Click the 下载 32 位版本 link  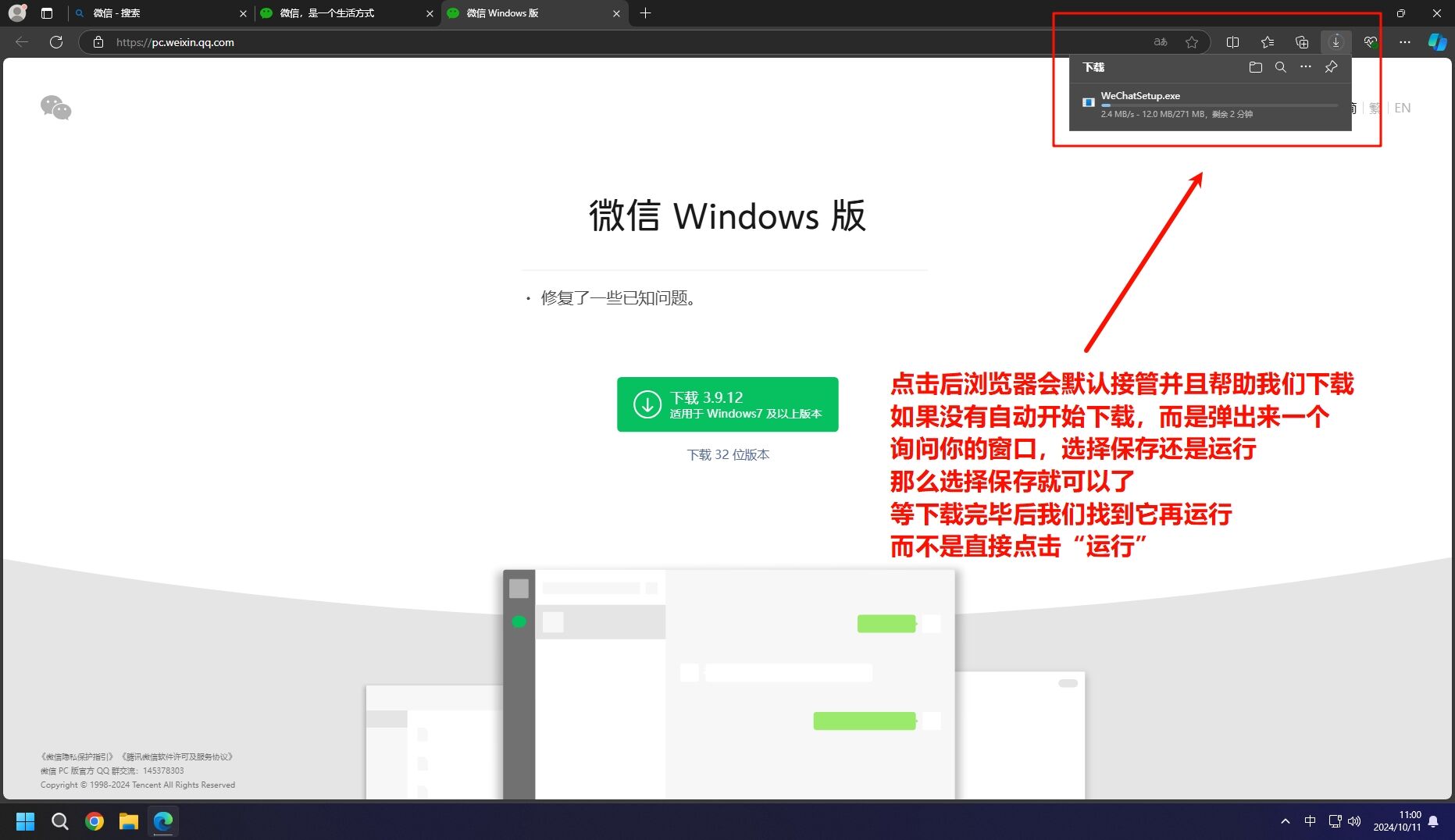pyautogui.click(x=727, y=454)
